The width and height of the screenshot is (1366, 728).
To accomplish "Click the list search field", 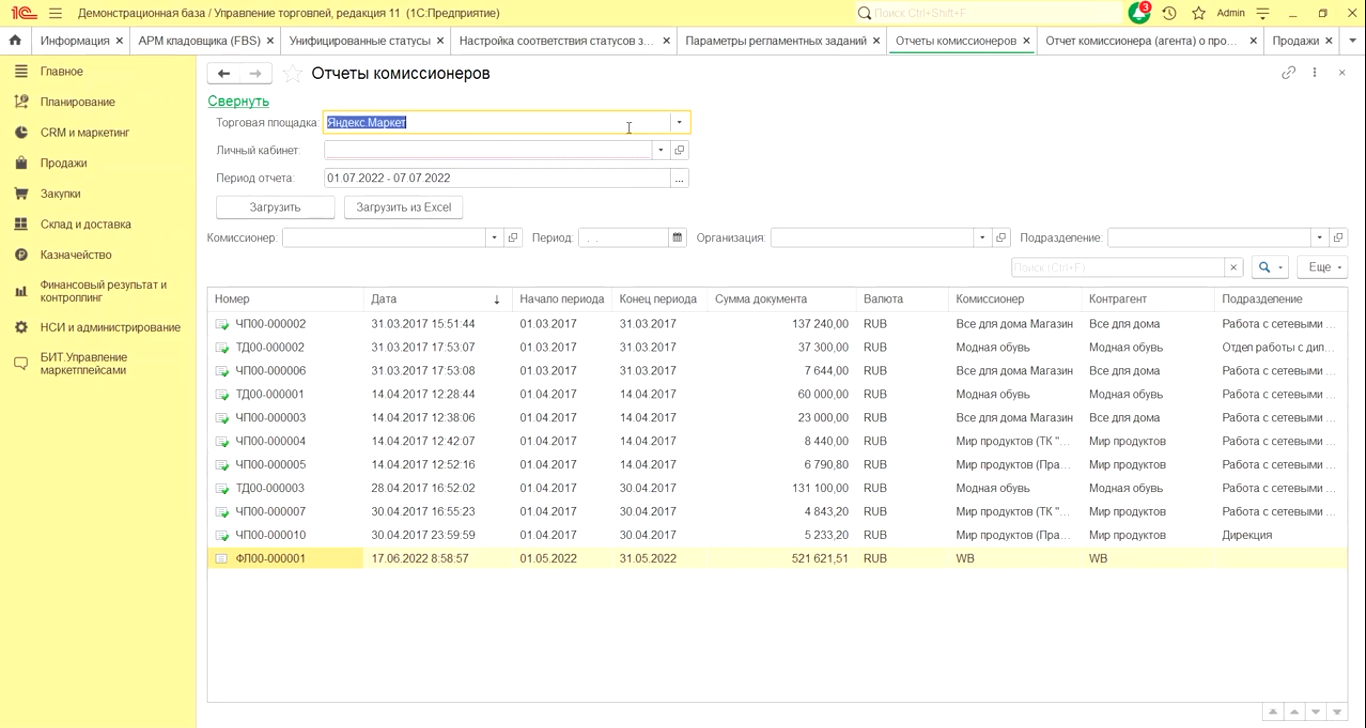I will pyautogui.click(x=1118, y=268).
